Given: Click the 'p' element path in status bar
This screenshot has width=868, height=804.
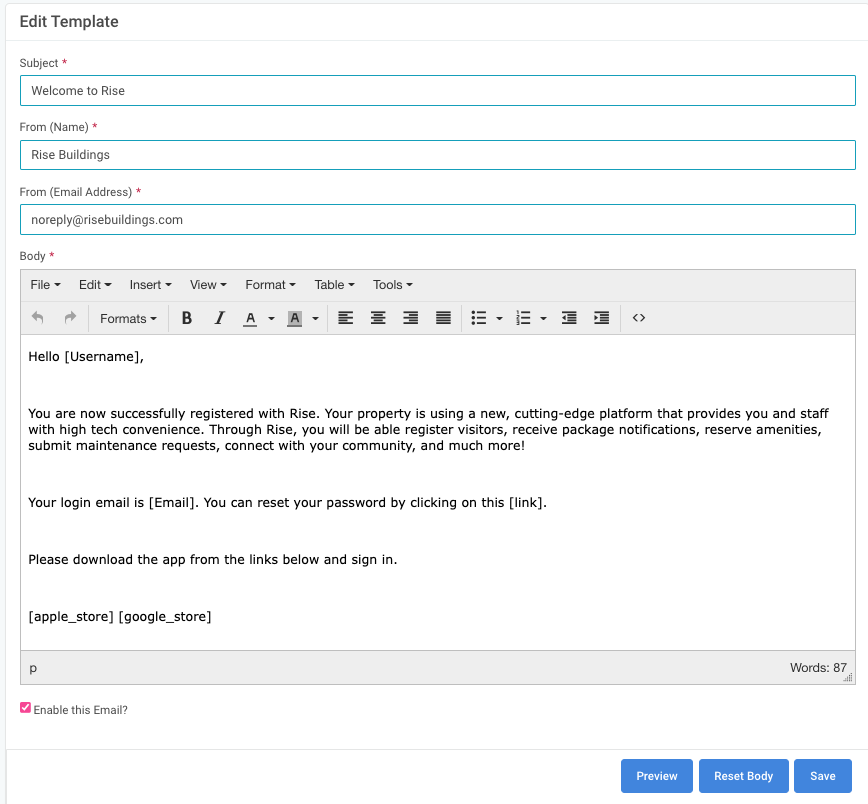Looking at the screenshot, I should tap(33, 668).
